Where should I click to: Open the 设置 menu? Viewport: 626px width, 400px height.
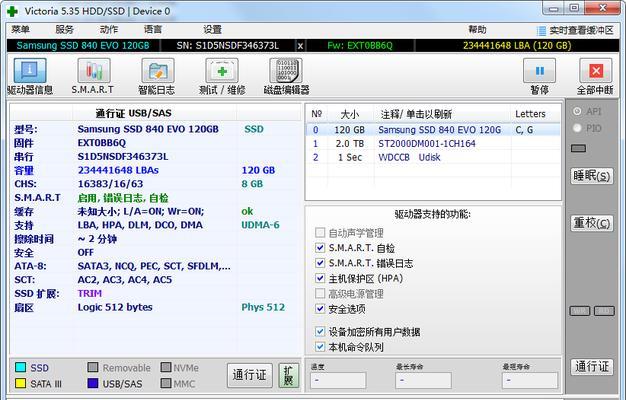point(212,30)
